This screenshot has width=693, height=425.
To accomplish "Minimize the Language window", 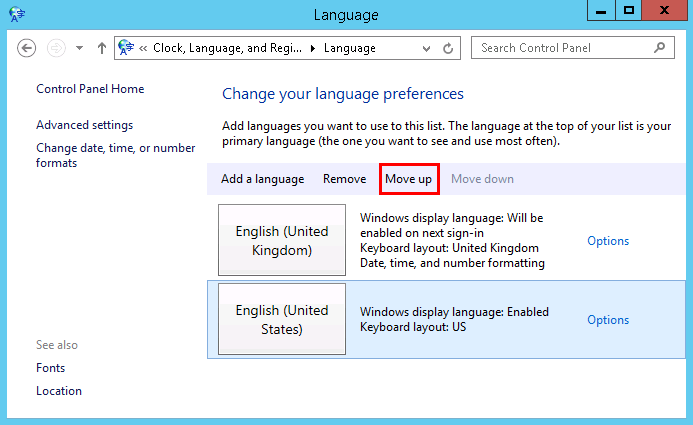I will (601, 11).
